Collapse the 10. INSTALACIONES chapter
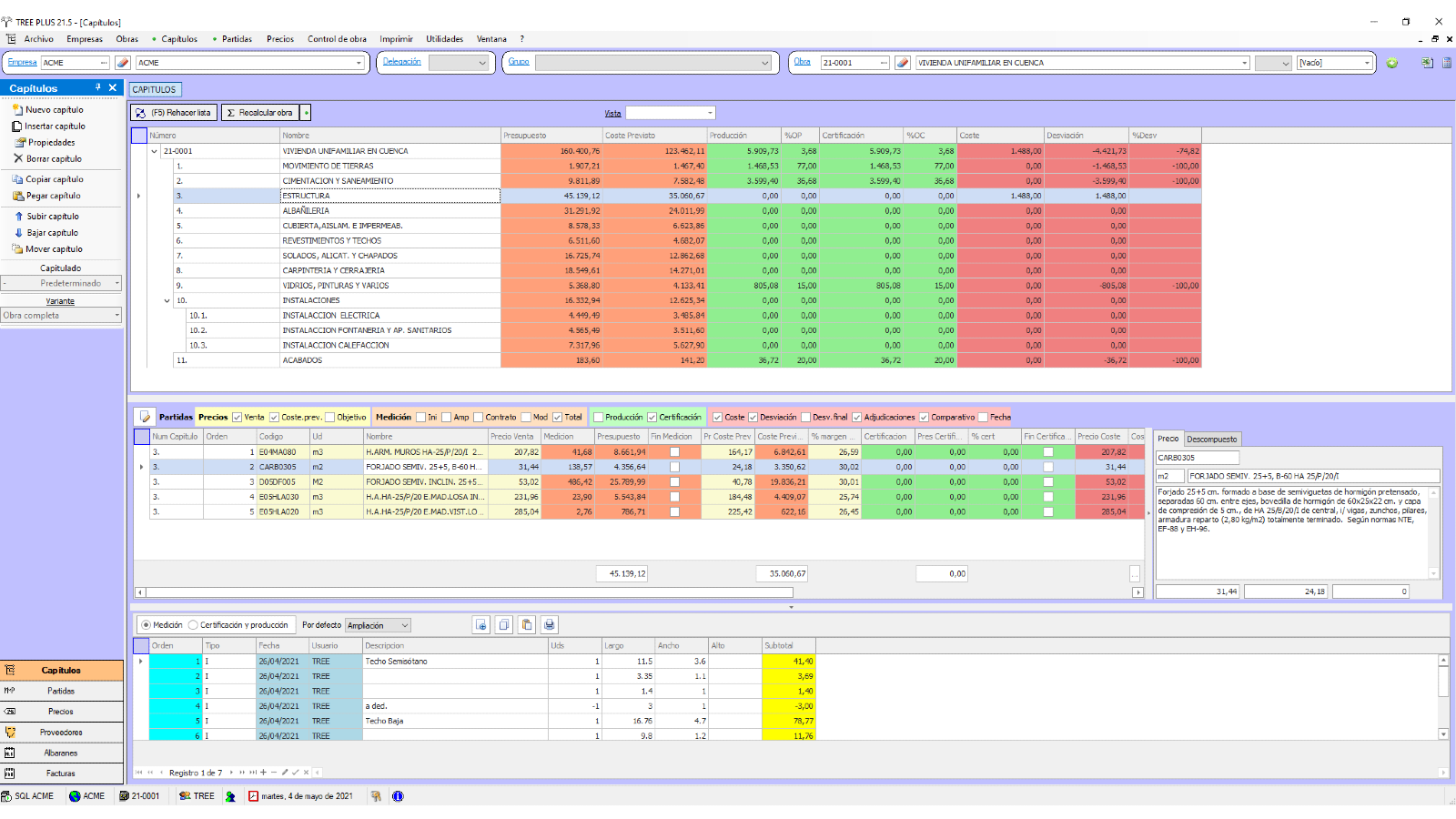 (x=167, y=300)
